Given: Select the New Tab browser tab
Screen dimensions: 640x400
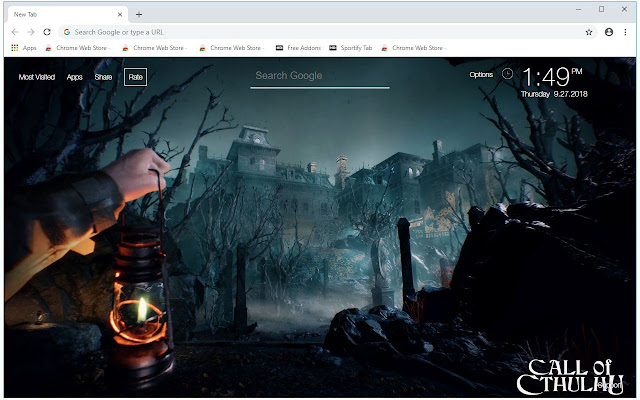Looking at the screenshot, I should 67,15.
